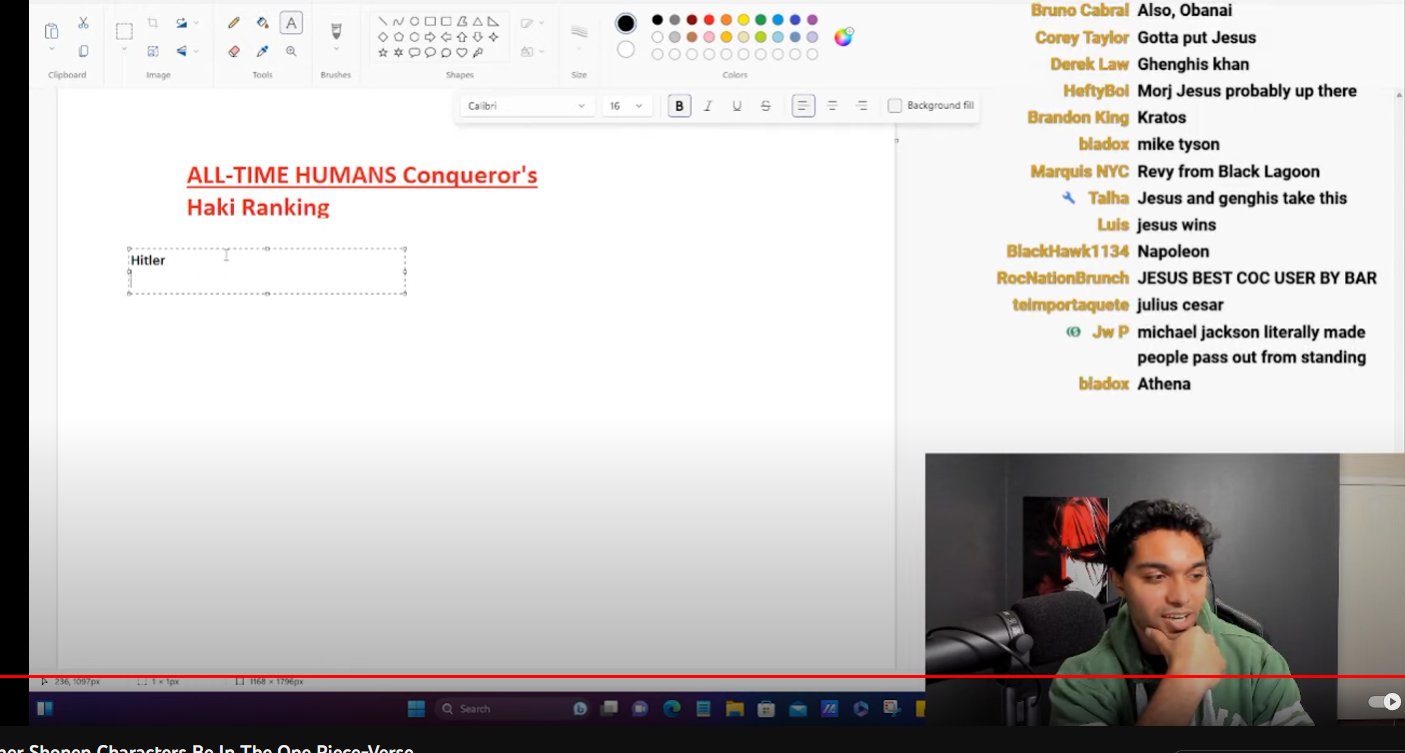
Task: Open the shape Fill dropdown
Action: tap(531, 51)
